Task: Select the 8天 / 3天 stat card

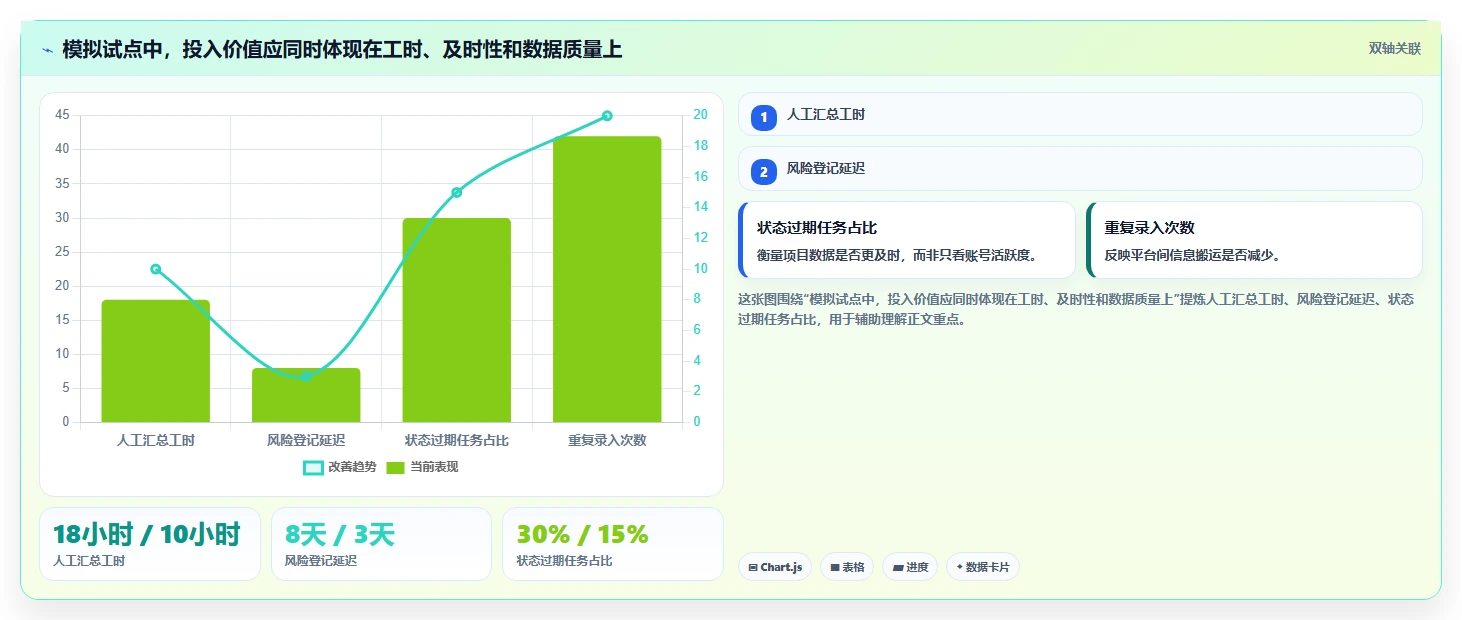Action: [381, 544]
